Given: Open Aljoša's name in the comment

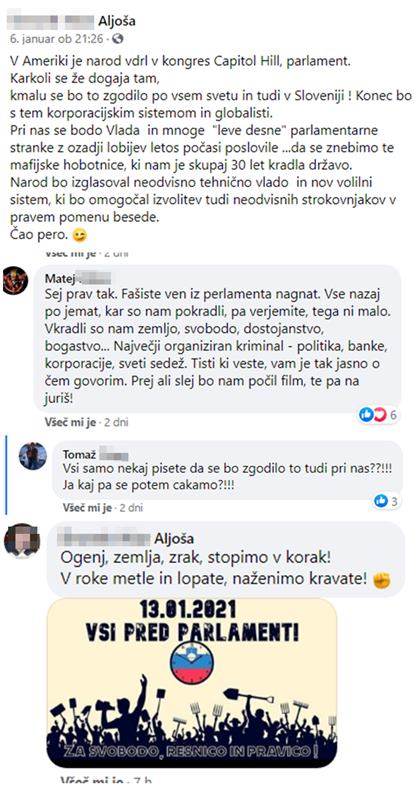Looking at the screenshot, I should pyautogui.click(x=174, y=539).
